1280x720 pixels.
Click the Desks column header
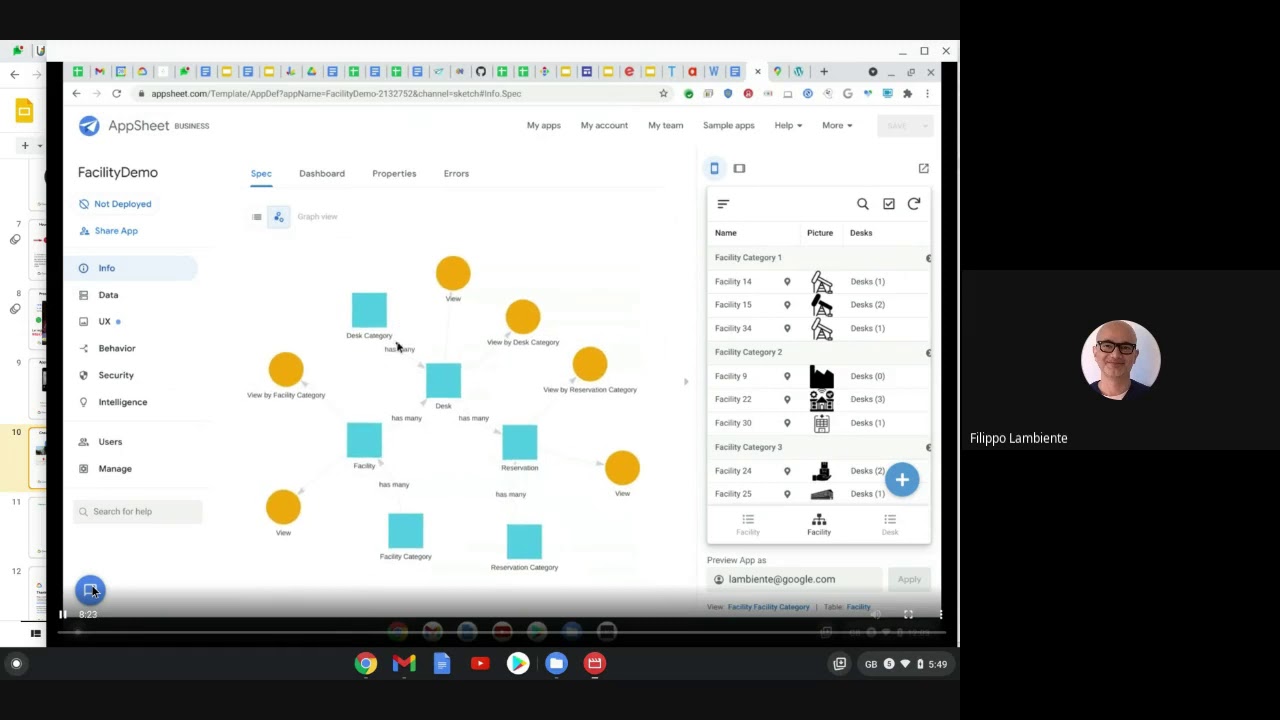(x=861, y=233)
